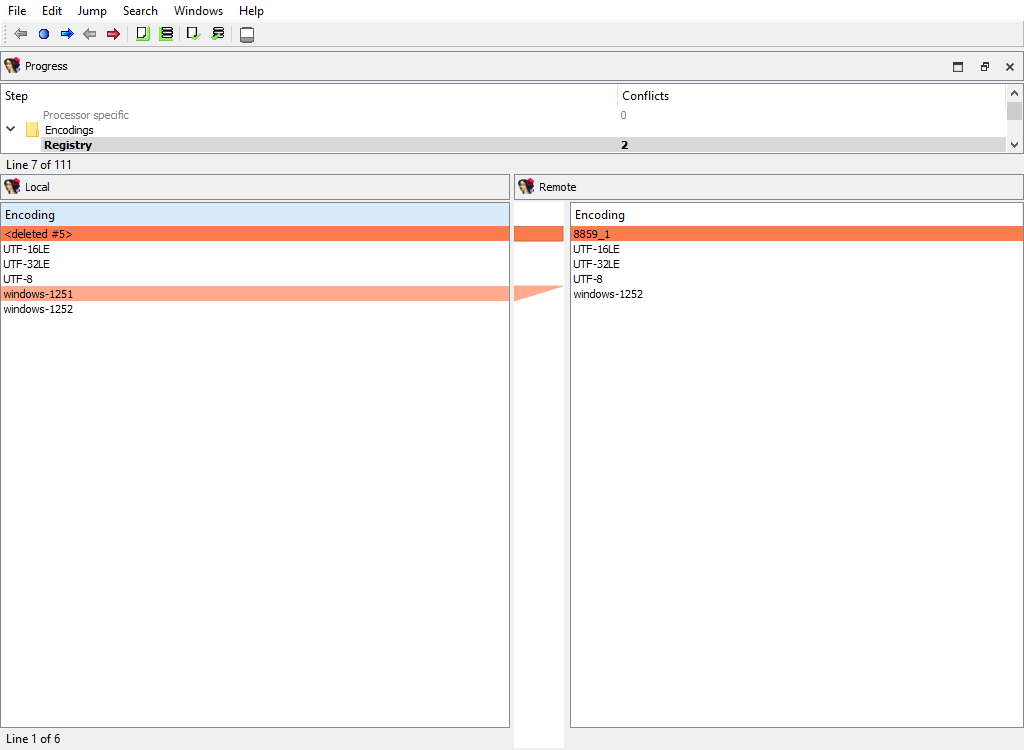
Task: Jump to the previous change arrow icon
Action: (19, 33)
